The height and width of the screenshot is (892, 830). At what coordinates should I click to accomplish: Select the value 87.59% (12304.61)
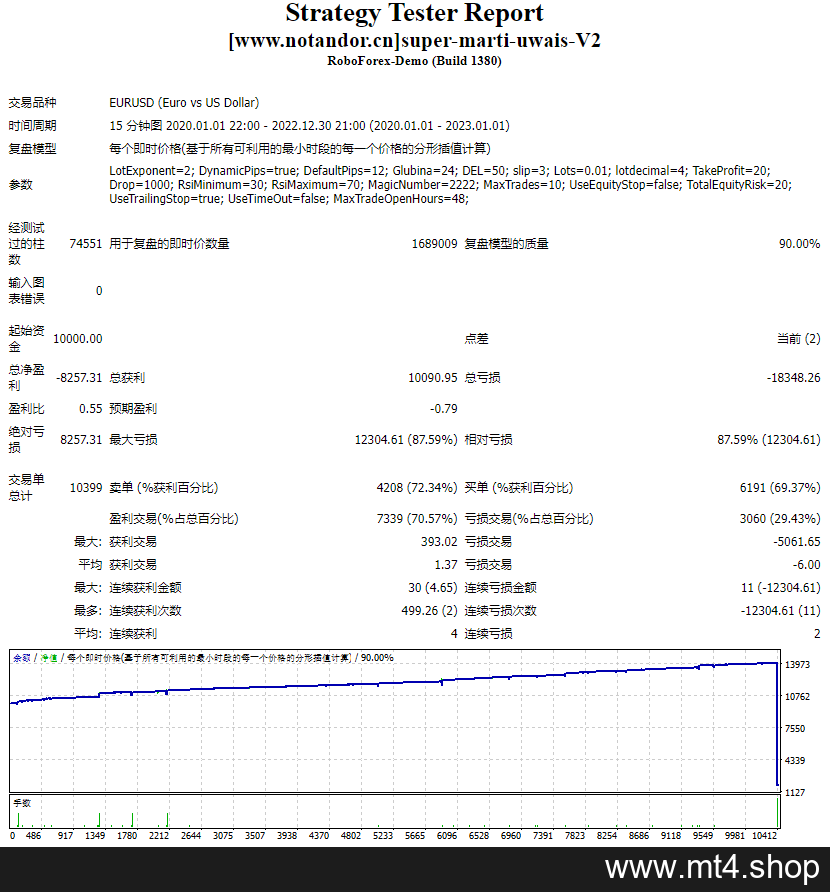[769, 440]
